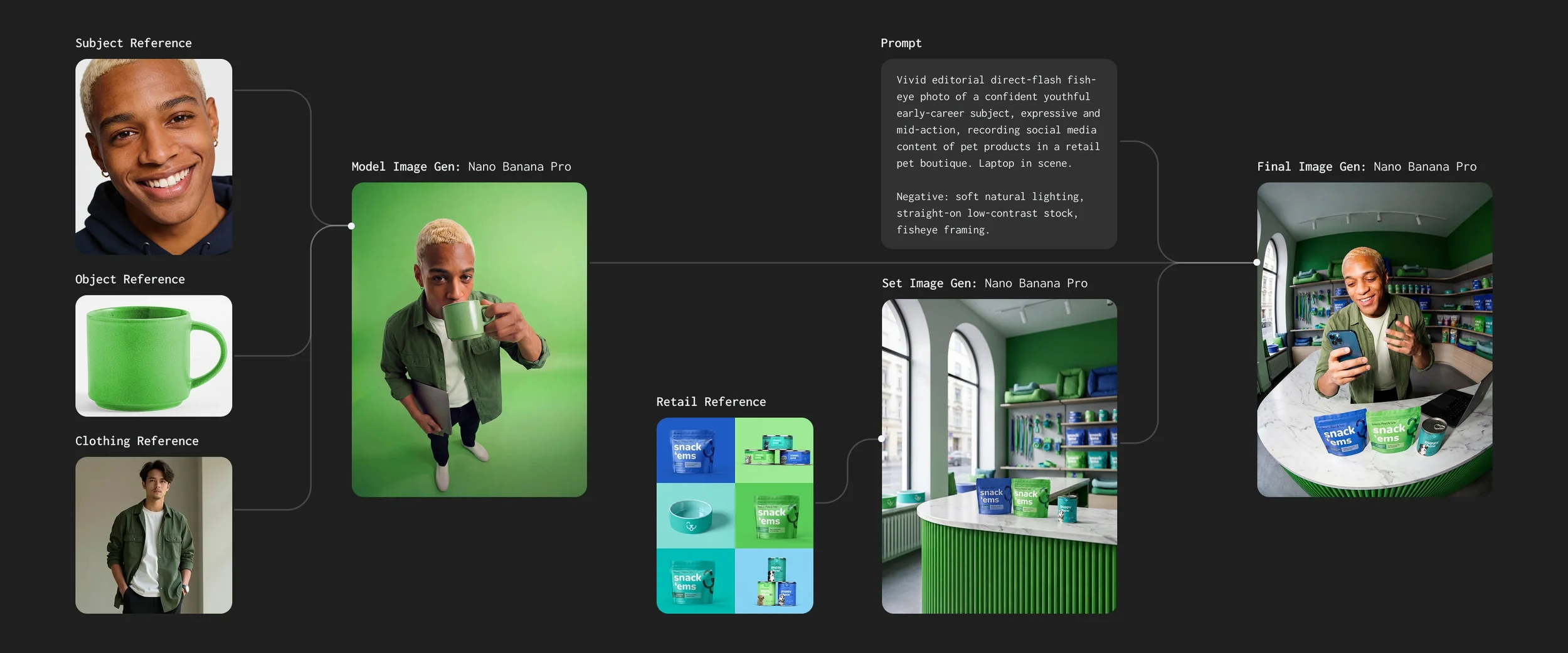Viewport: 1568px width, 653px height.
Task: Open the Clothing Reference photo
Action: pos(154,535)
